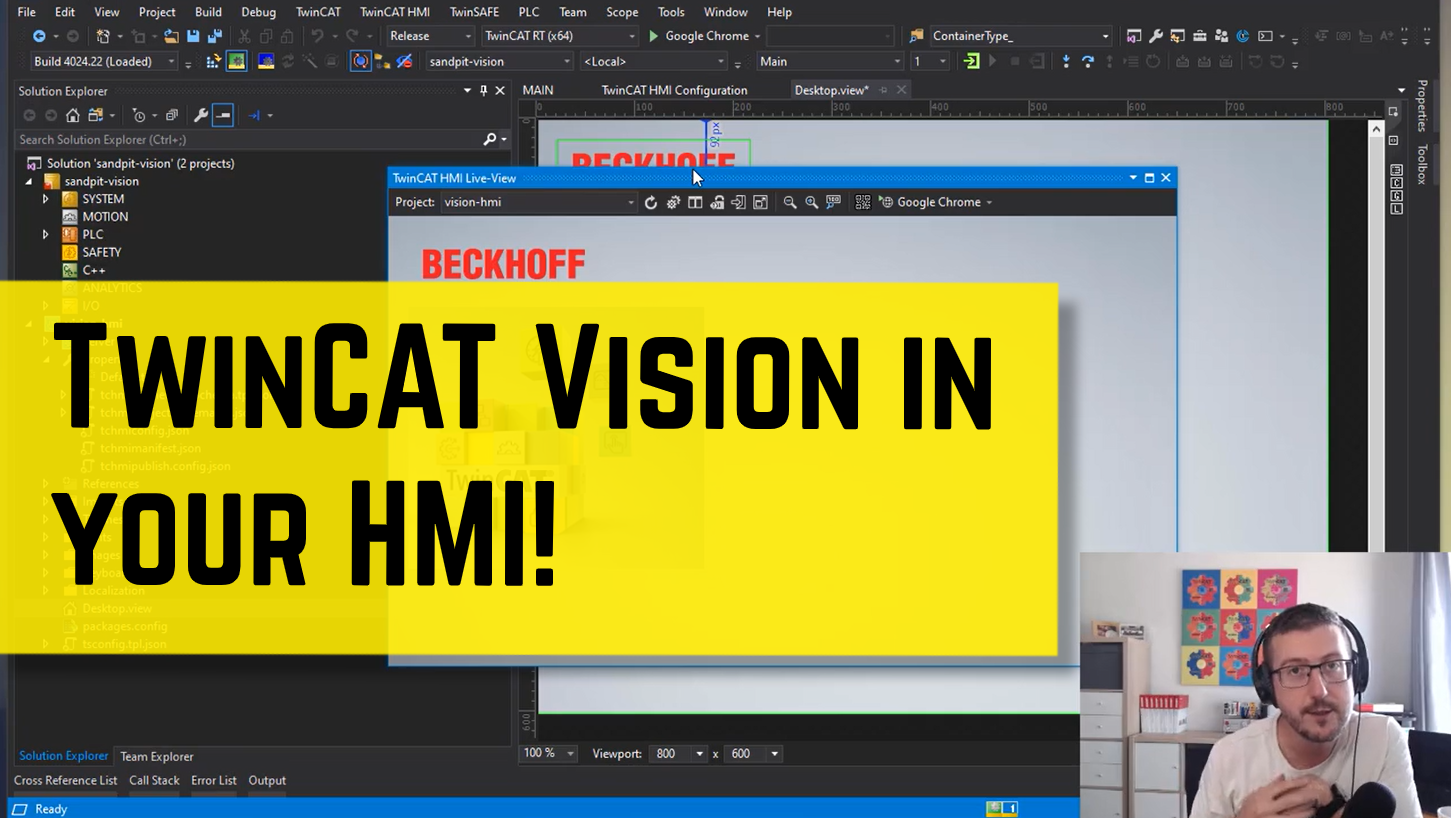Click the Step Into arrow icon
The height and width of the screenshot is (818, 1451).
point(1066,62)
